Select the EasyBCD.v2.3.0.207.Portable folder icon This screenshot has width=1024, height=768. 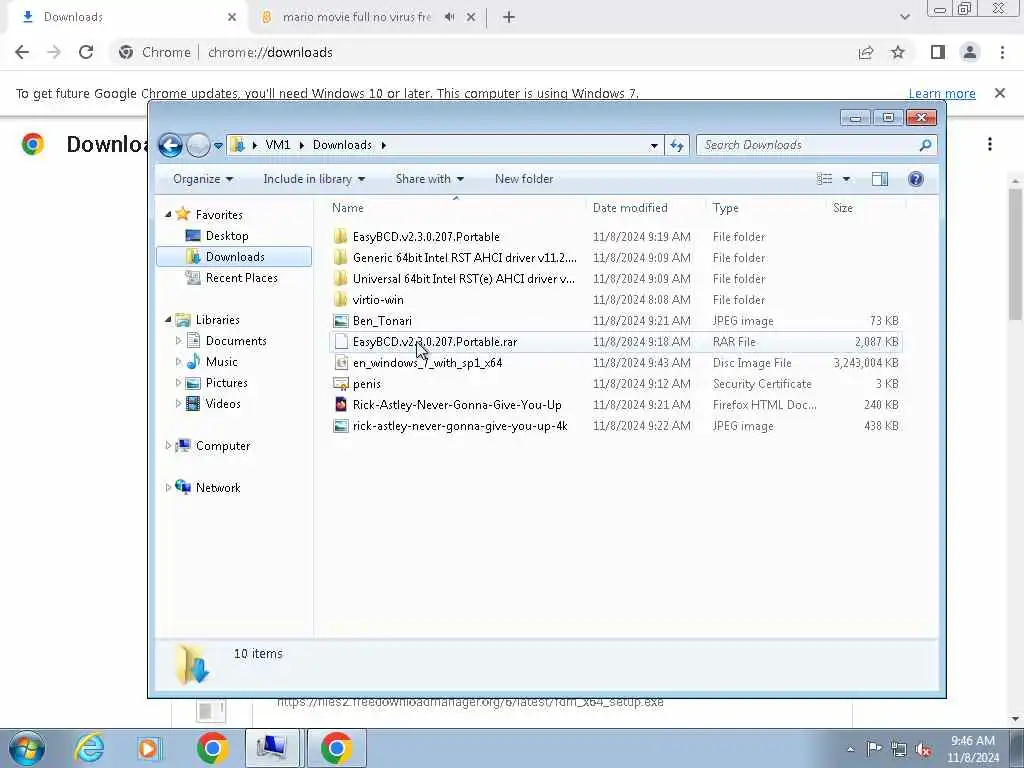coord(340,236)
